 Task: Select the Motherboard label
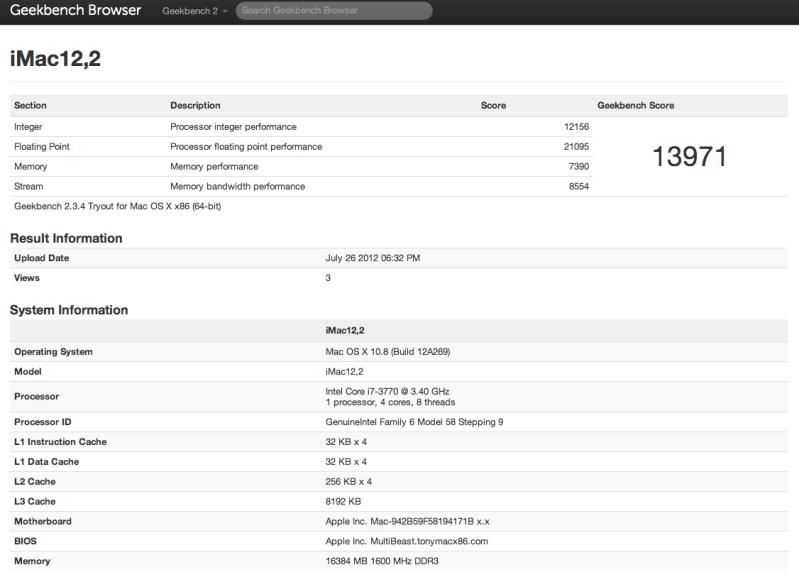(43, 522)
